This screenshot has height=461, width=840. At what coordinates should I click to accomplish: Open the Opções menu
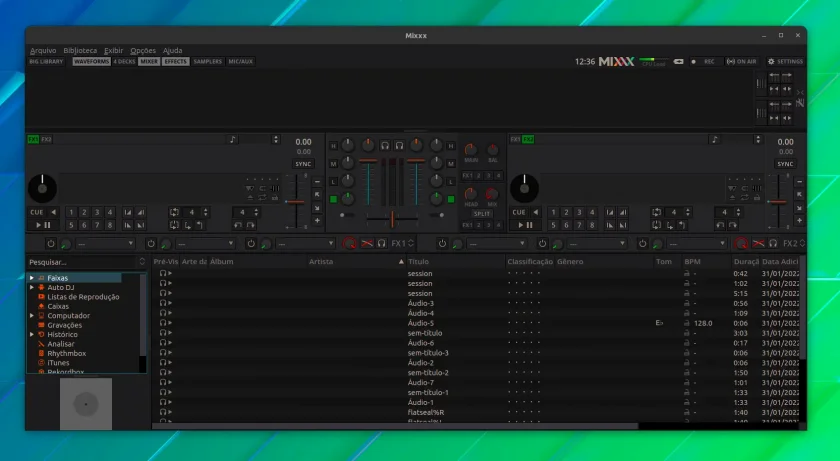pyautogui.click(x=143, y=51)
